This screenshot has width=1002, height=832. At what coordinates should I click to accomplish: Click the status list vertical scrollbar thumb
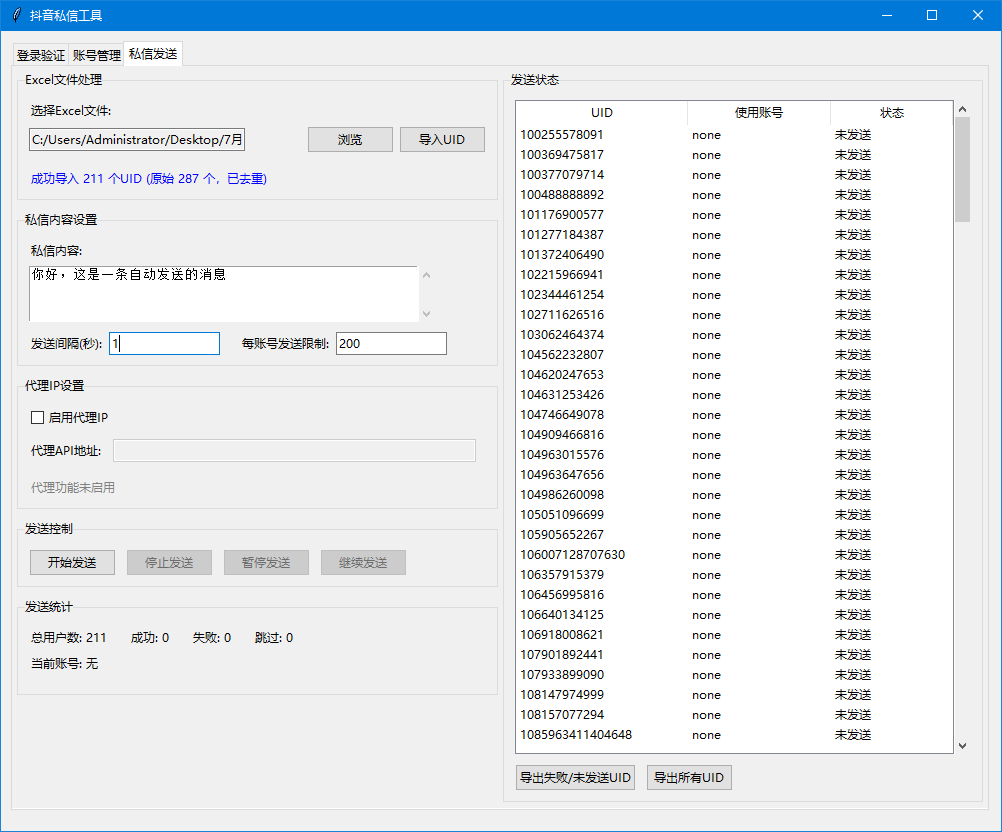962,169
